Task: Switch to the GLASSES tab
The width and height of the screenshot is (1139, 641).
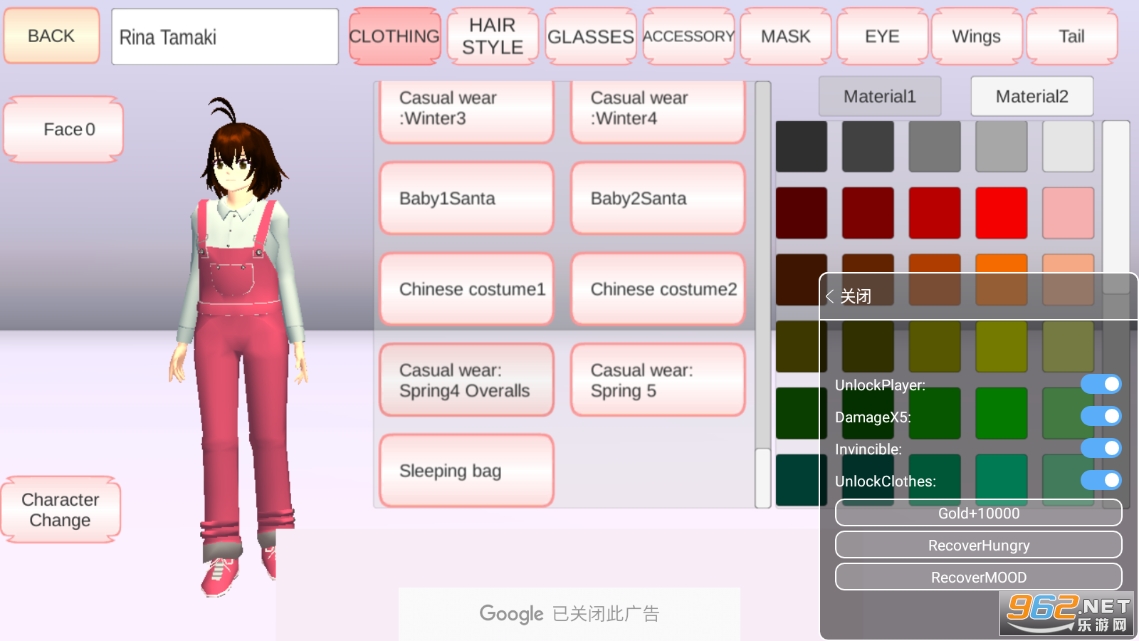Action: (x=590, y=36)
